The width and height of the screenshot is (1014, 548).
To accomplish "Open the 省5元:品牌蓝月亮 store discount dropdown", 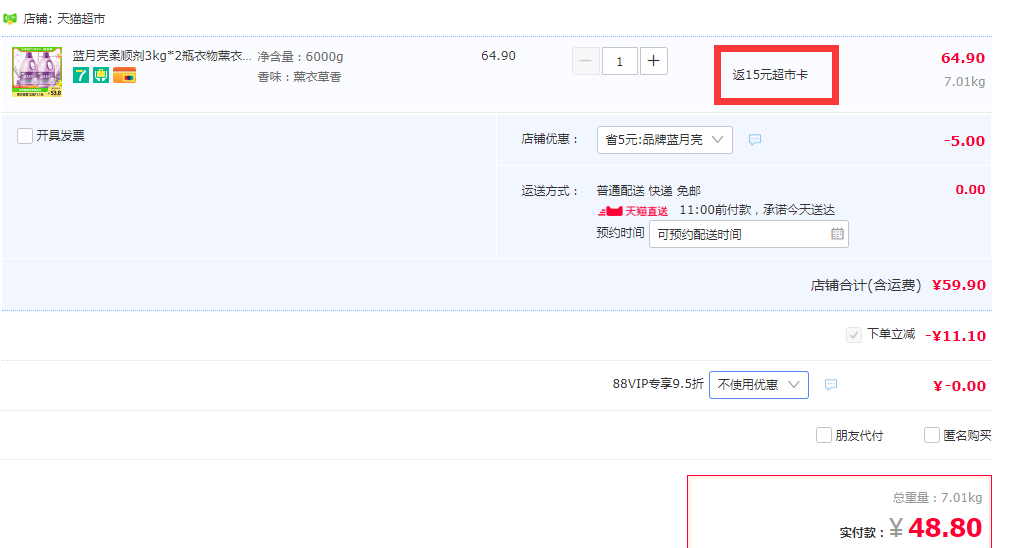I will tap(664, 140).
